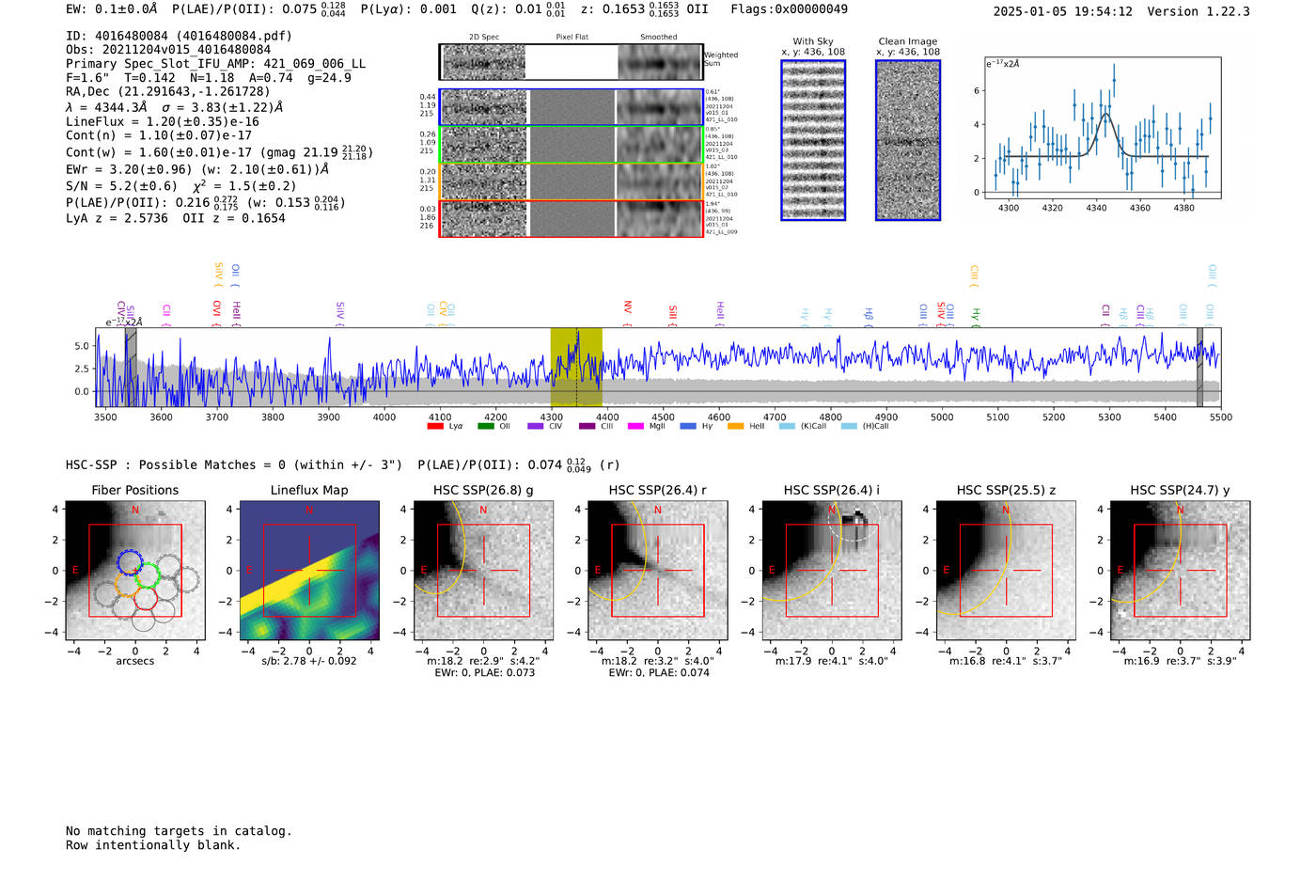
Task: Click the 'm:18.2 re:2.9" s:4.2"' caption
Action: click(483, 661)
